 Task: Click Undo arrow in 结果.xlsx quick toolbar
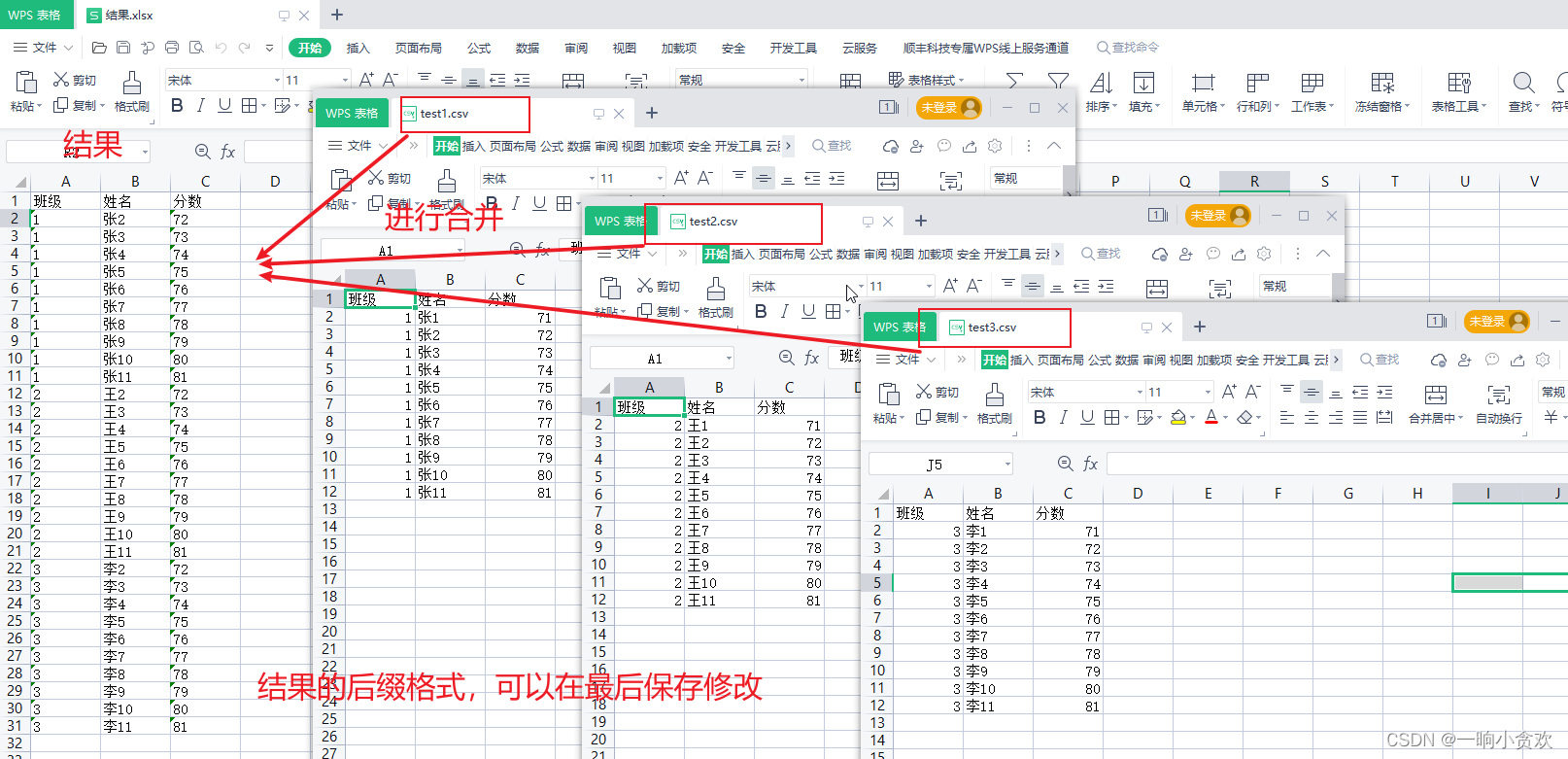[221, 48]
